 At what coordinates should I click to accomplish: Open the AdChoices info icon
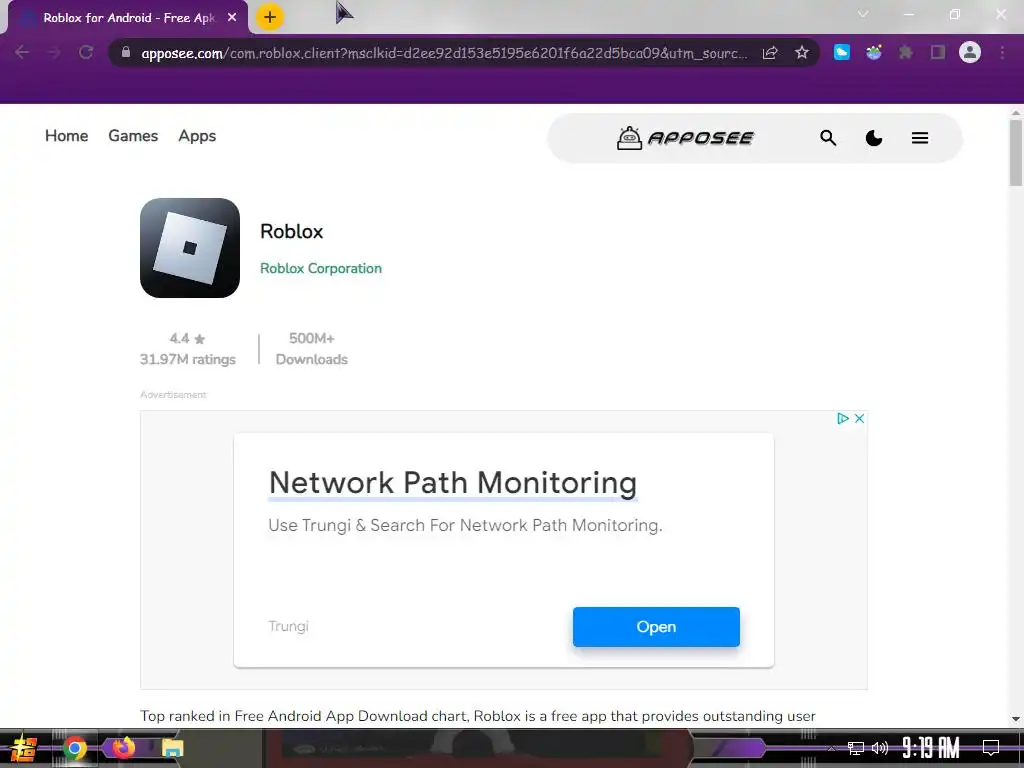click(842, 418)
